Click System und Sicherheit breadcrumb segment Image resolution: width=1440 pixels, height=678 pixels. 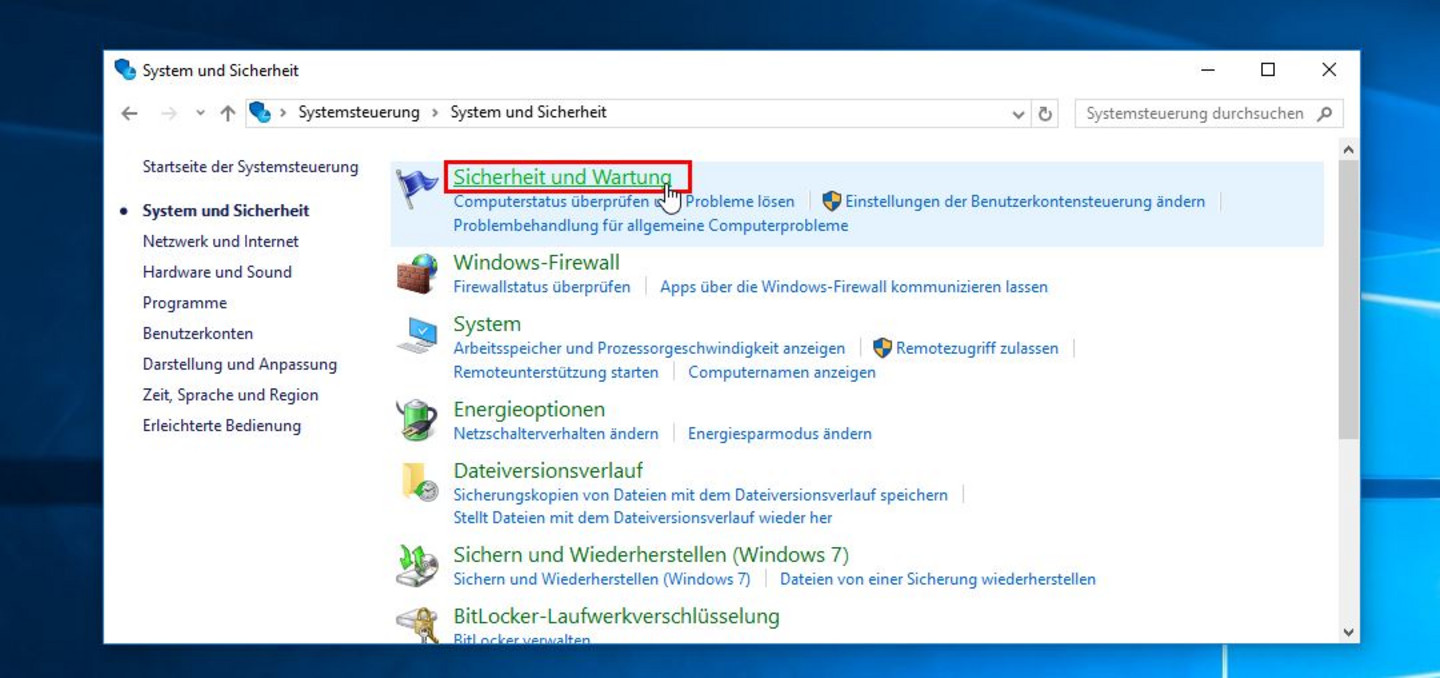click(528, 112)
